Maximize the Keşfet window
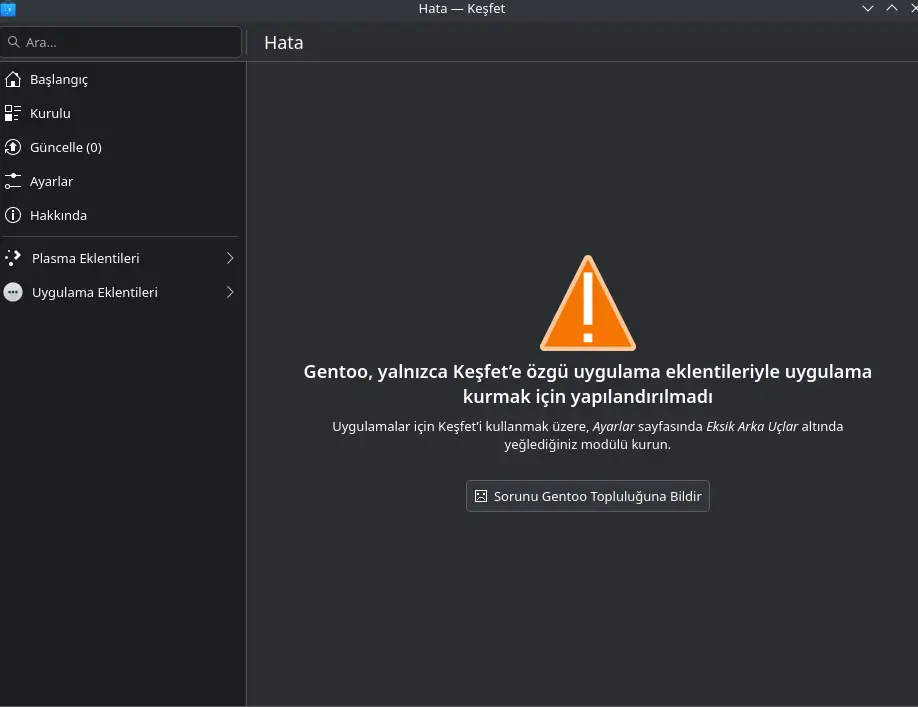The width and height of the screenshot is (918, 707). click(x=892, y=8)
